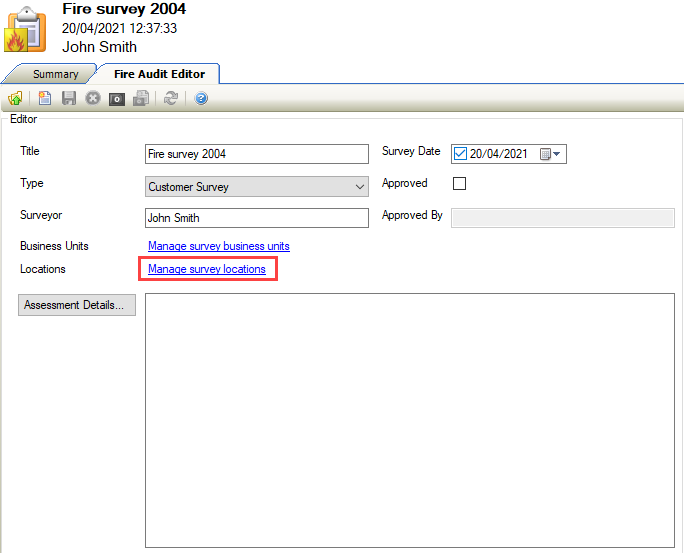Select the Fire Audit Editor tab

click(x=159, y=74)
